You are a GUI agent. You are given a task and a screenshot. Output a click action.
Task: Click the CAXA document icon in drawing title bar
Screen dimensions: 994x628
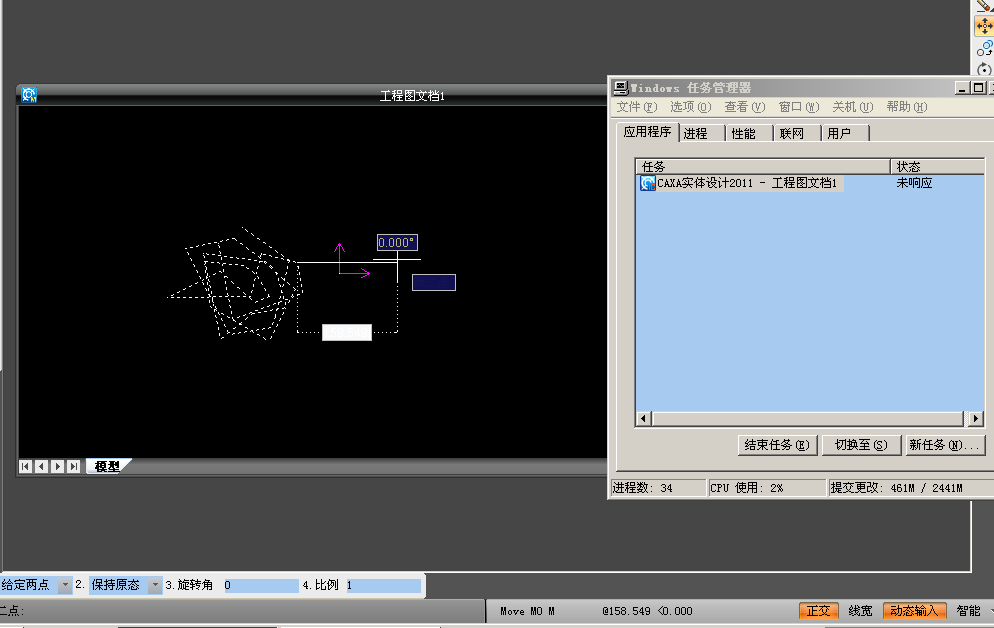pos(29,95)
